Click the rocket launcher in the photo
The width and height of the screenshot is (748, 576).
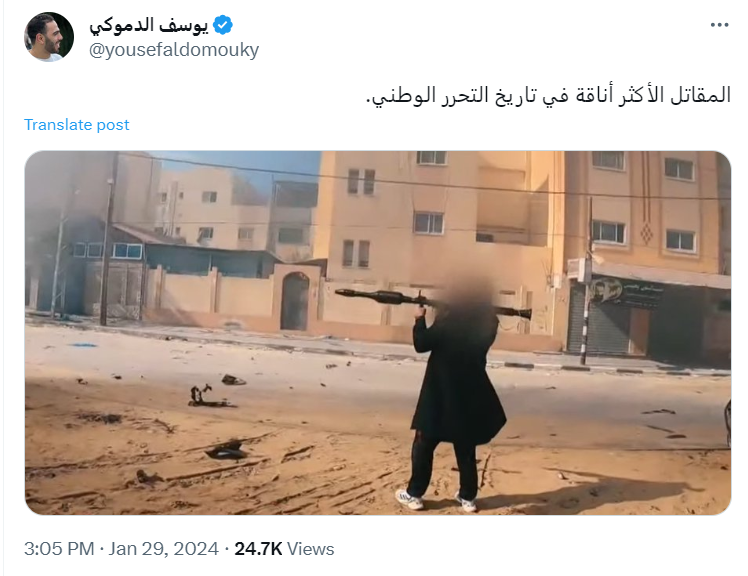[433, 303]
